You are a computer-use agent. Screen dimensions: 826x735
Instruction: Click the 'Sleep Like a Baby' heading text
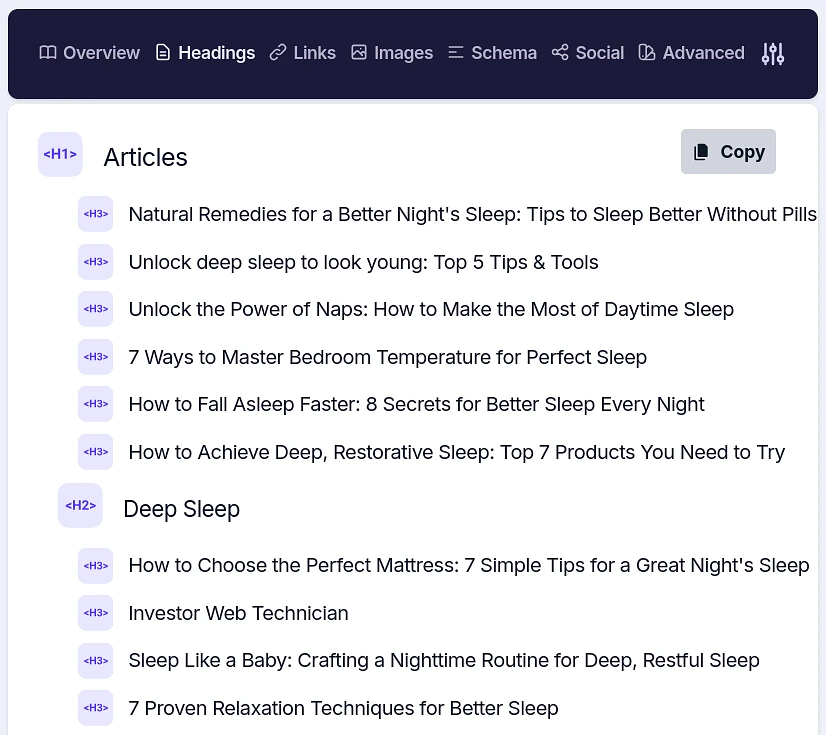(x=444, y=660)
